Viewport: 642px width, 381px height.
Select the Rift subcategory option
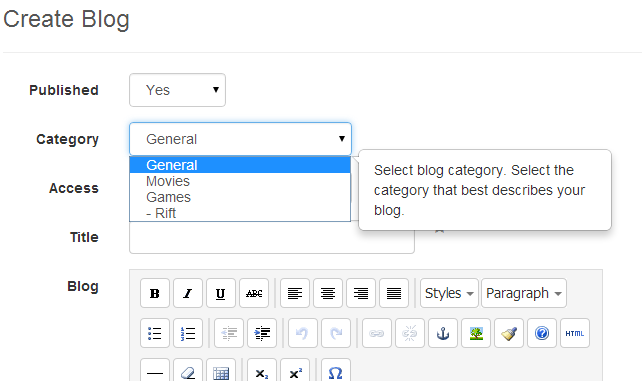(x=240, y=213)
